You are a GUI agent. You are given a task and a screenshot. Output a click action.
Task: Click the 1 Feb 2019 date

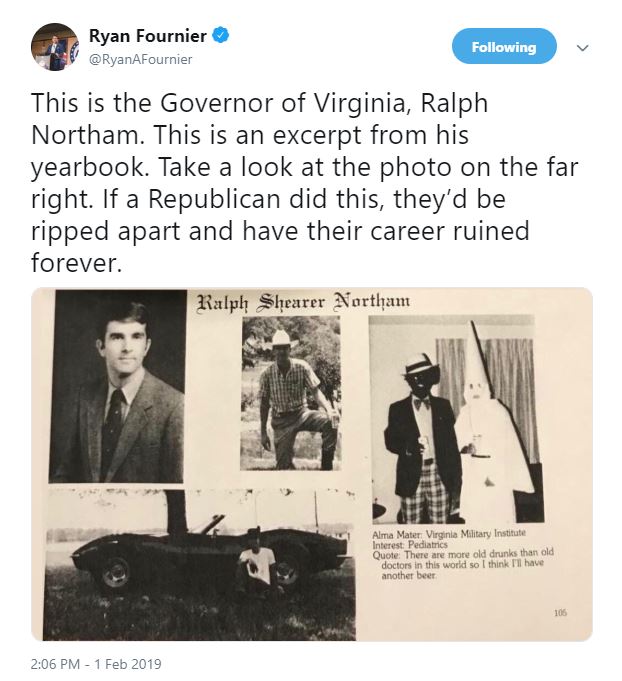point(128,664)
